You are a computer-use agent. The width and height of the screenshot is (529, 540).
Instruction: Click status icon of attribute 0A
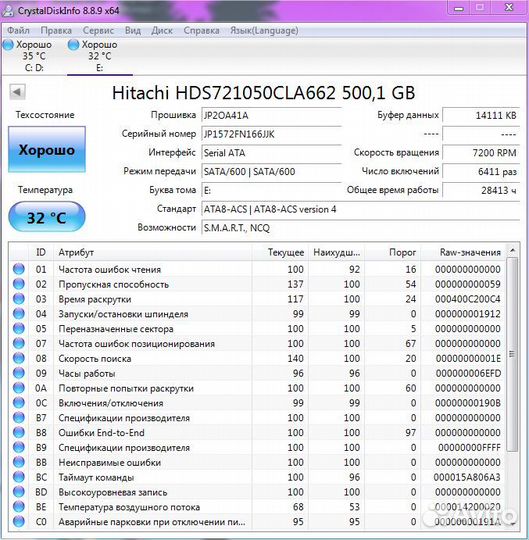(x=19, y=387)
